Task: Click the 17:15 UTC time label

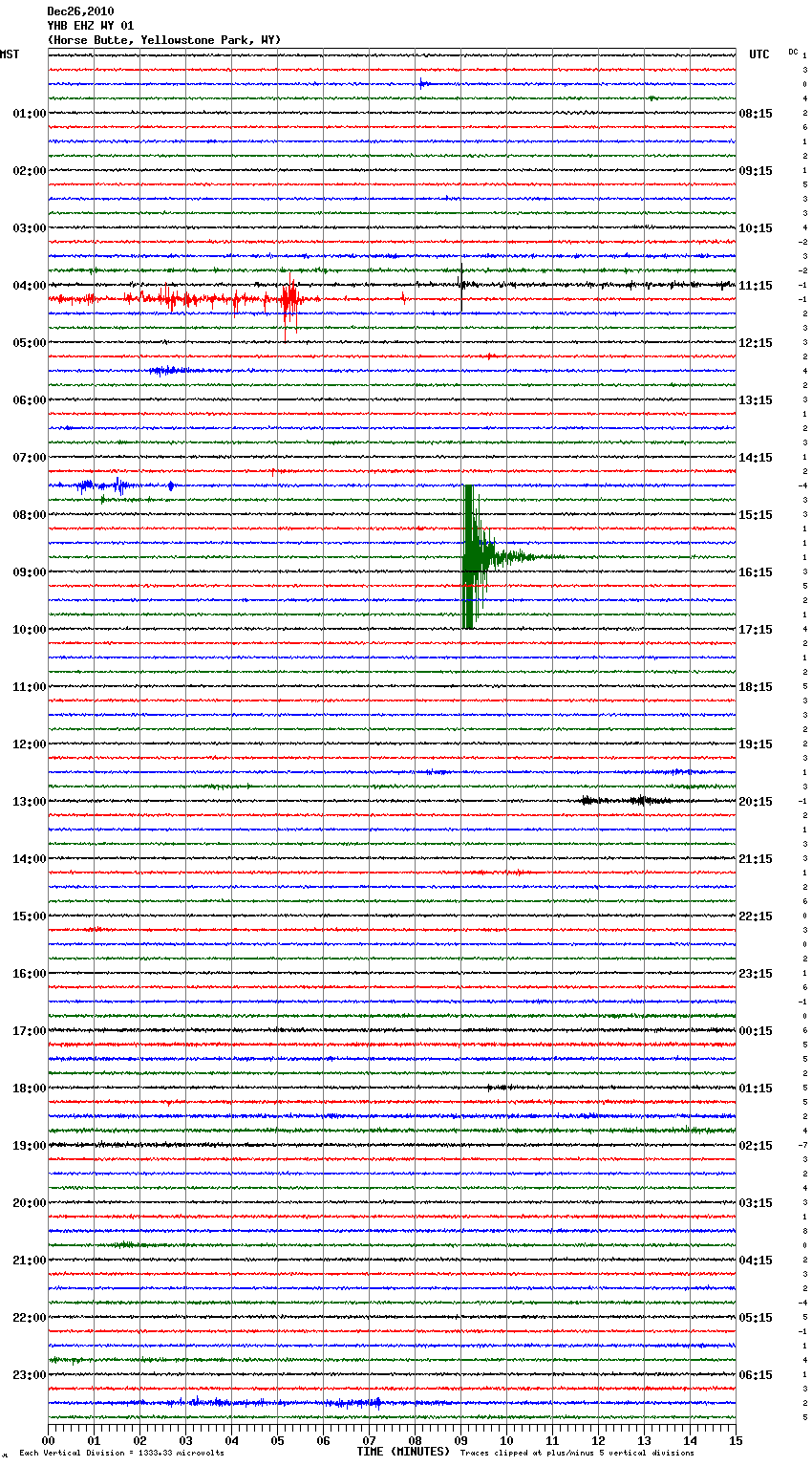Action: pos(756,630)
